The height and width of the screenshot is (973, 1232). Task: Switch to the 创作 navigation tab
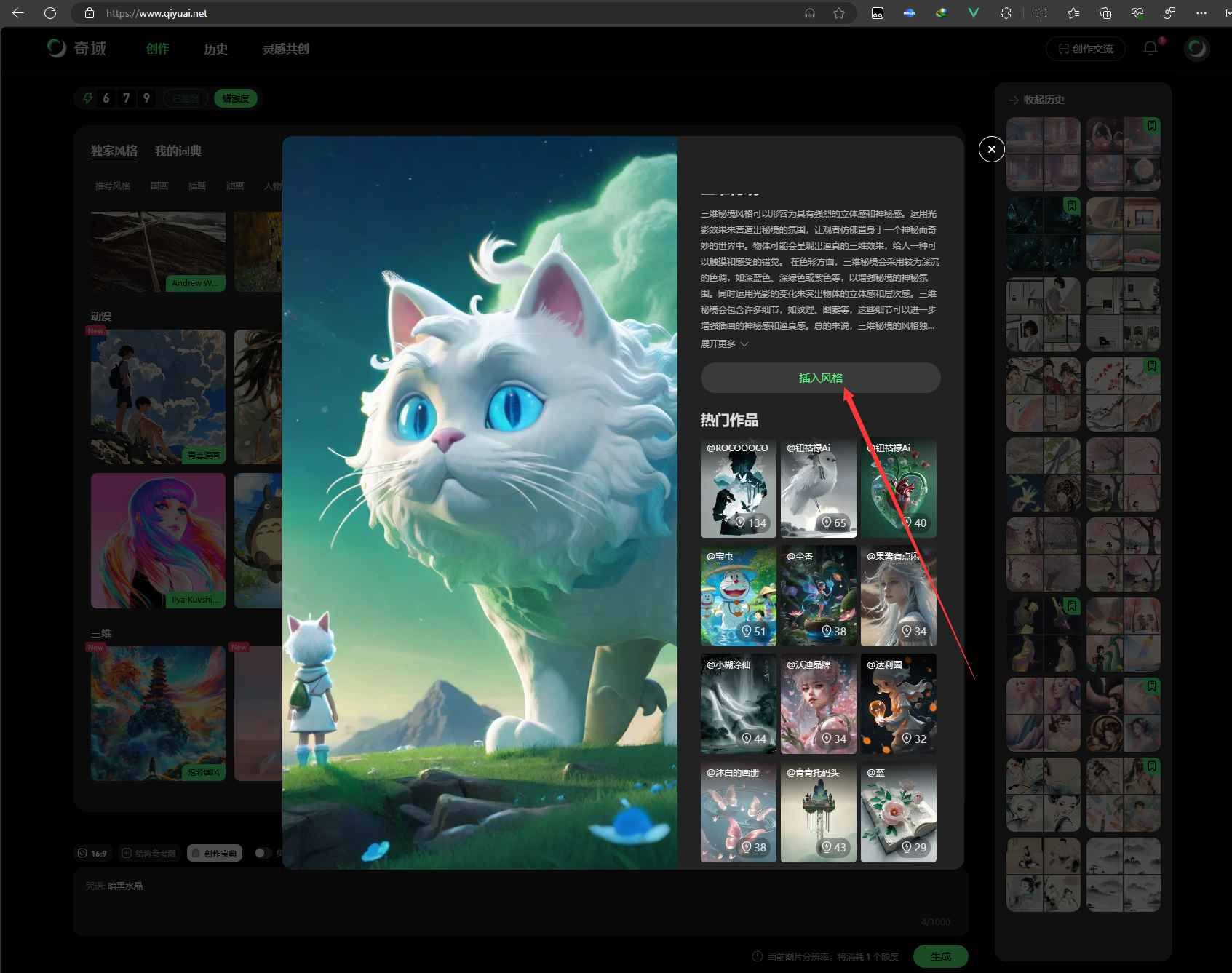coord(157,49)
